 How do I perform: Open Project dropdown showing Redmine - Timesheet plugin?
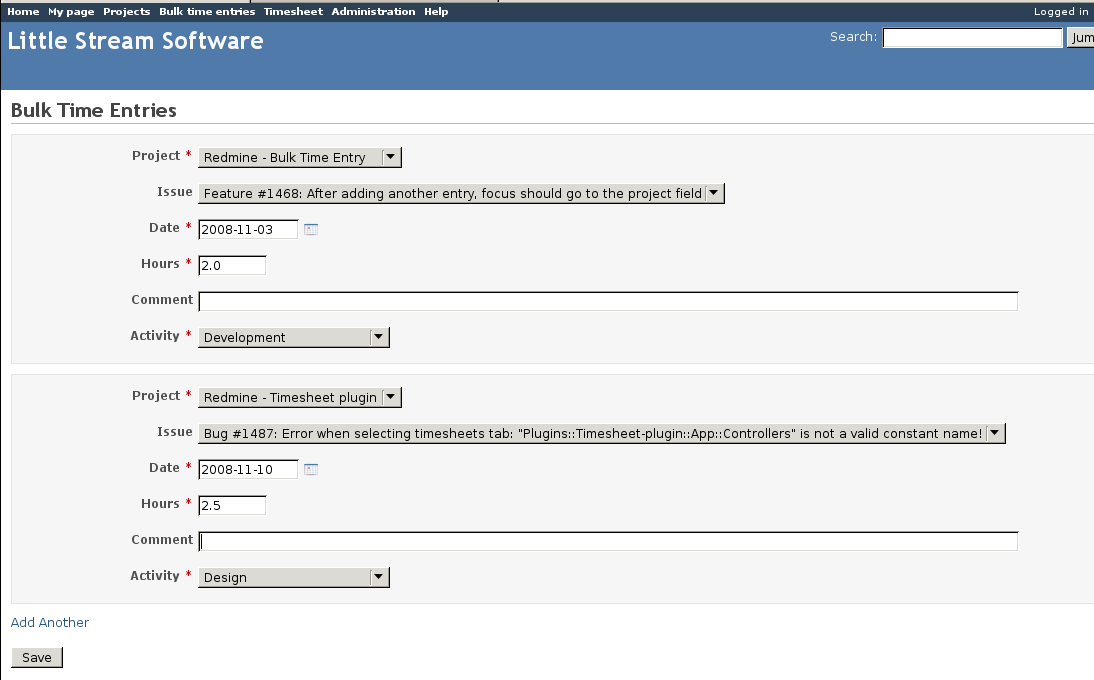pyautogui.click(x=300, y=398)
